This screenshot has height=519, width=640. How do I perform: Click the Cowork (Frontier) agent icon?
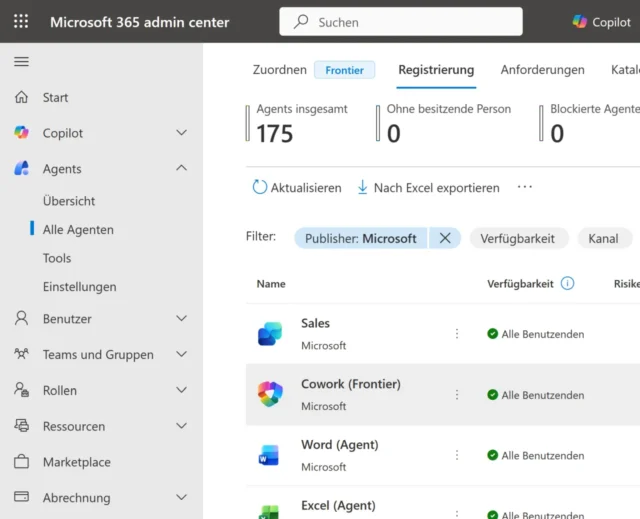[270, 394]
